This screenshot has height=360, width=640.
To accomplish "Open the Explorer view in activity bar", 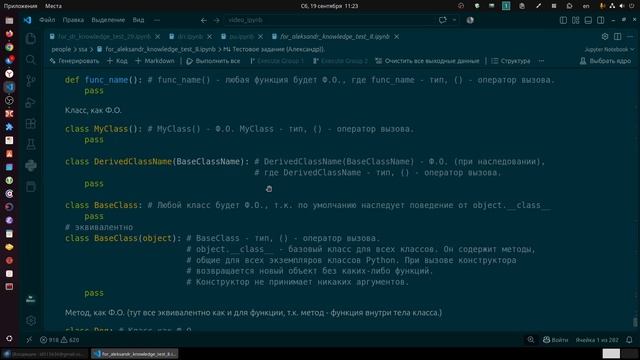I will [31, 39].
